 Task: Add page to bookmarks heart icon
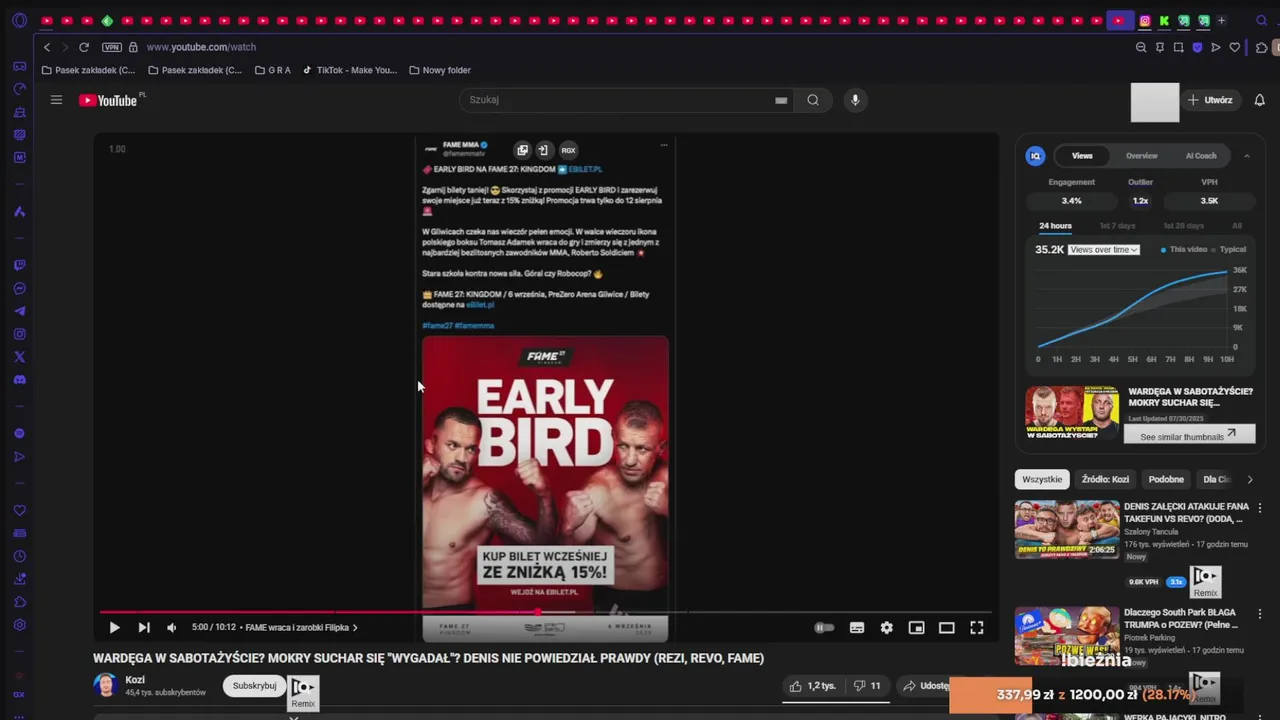tap(1235, 47)
